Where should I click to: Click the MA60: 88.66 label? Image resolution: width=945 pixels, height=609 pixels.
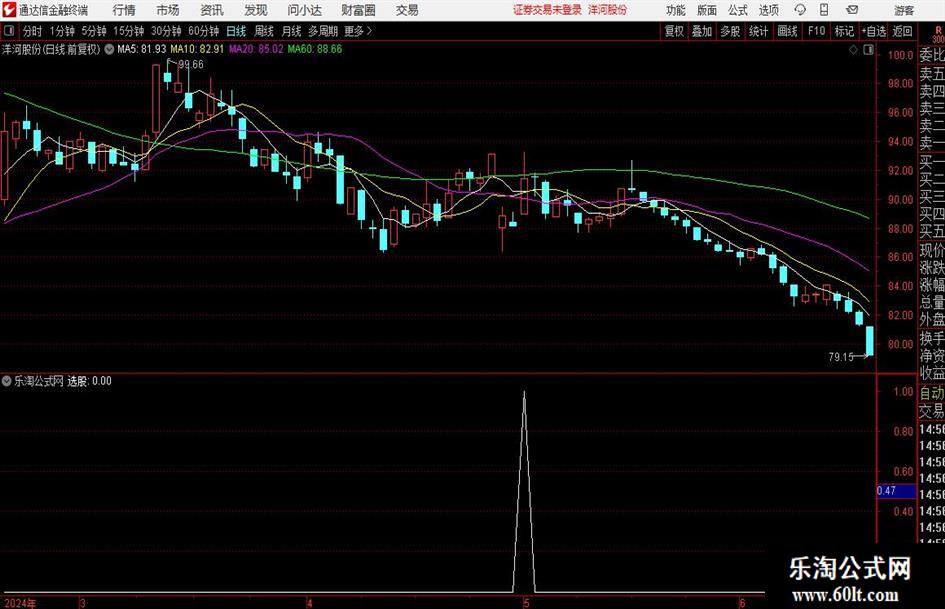[x=314, y=49]
